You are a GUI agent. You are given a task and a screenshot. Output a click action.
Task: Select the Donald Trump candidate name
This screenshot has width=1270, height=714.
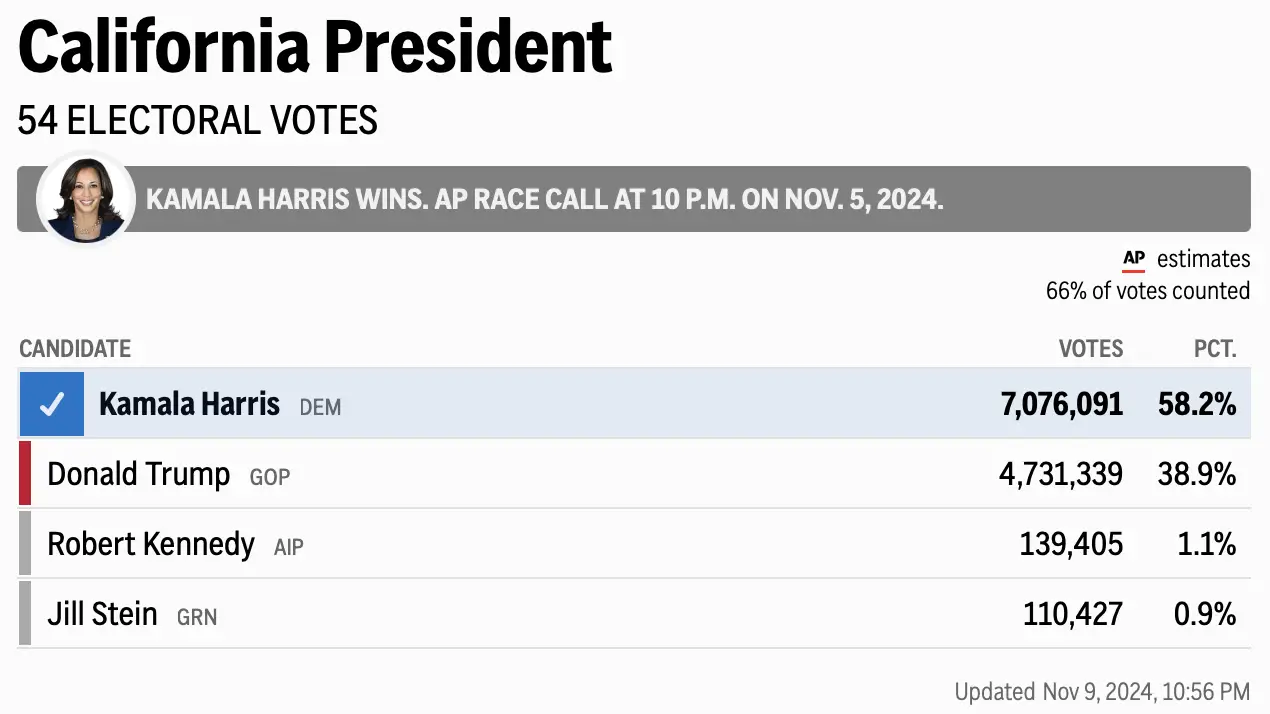click(139, 474)
